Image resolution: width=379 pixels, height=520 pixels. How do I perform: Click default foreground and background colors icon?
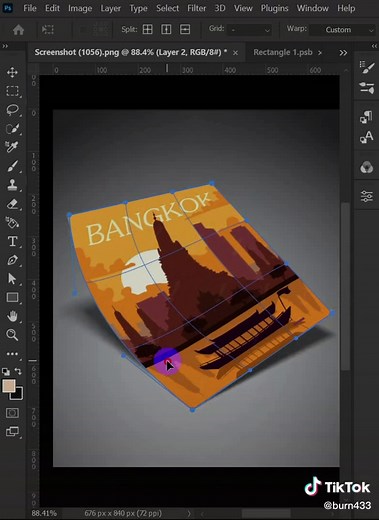pyautogui.click(x=6, y=371)
